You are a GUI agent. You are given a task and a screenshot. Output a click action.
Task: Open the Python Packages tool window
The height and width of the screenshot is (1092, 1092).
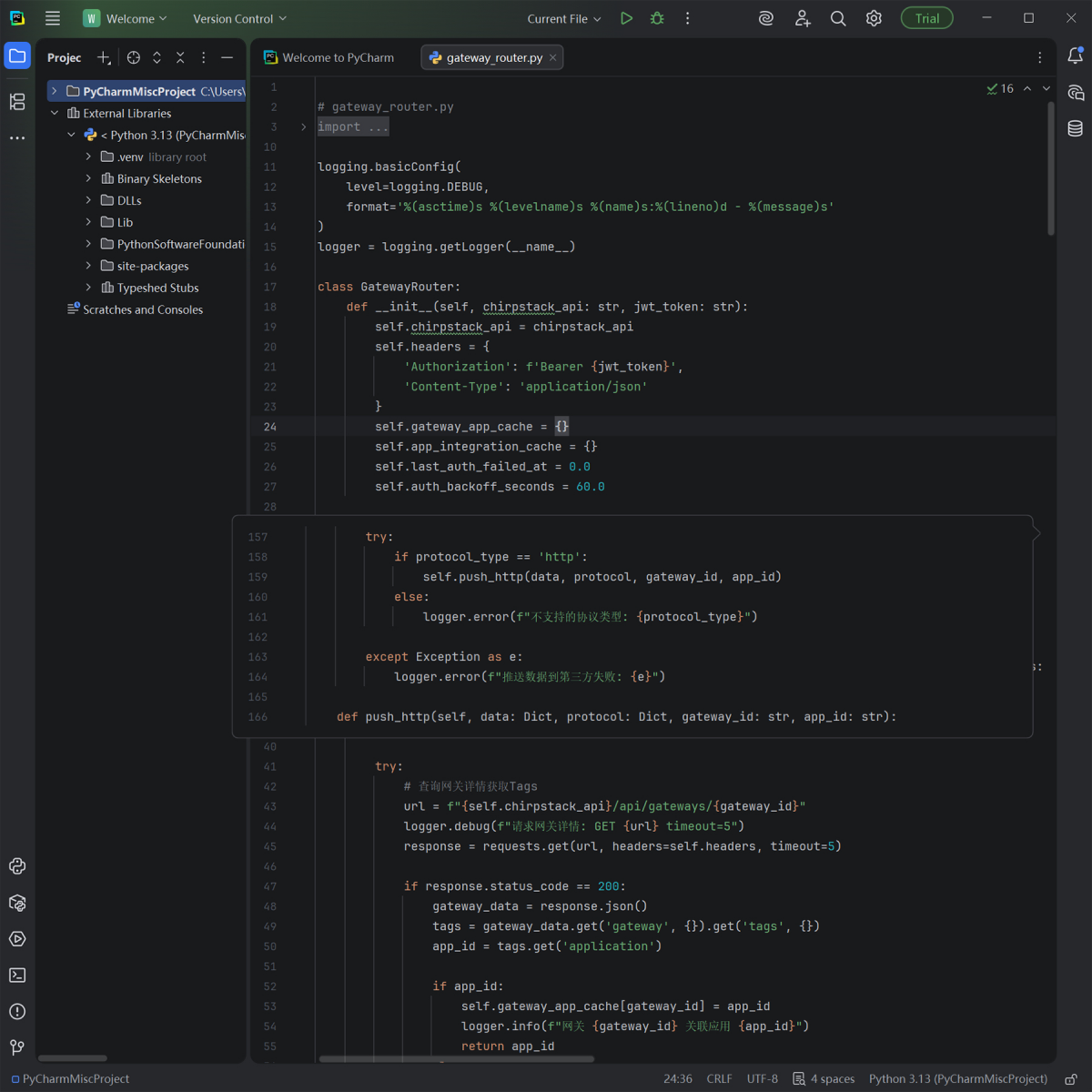tap(17, 903)
